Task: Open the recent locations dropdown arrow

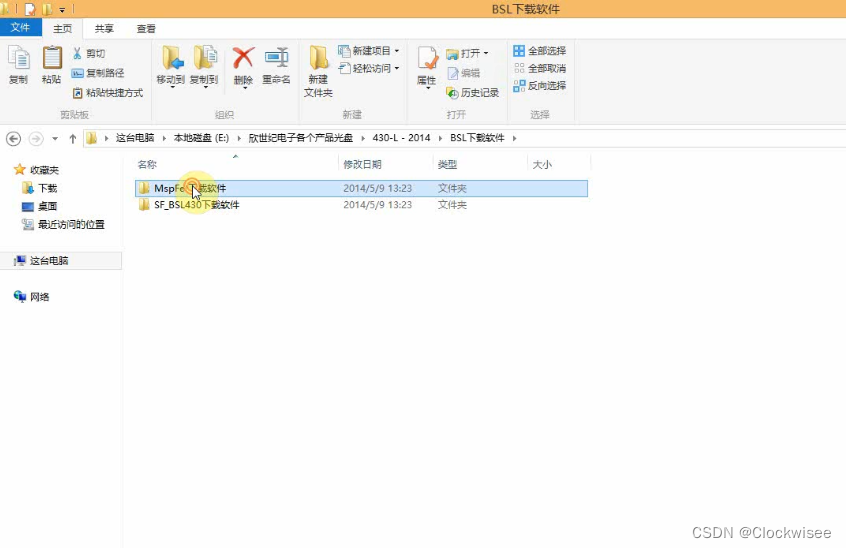Action: pyautogui.click(x=55, y=139)
